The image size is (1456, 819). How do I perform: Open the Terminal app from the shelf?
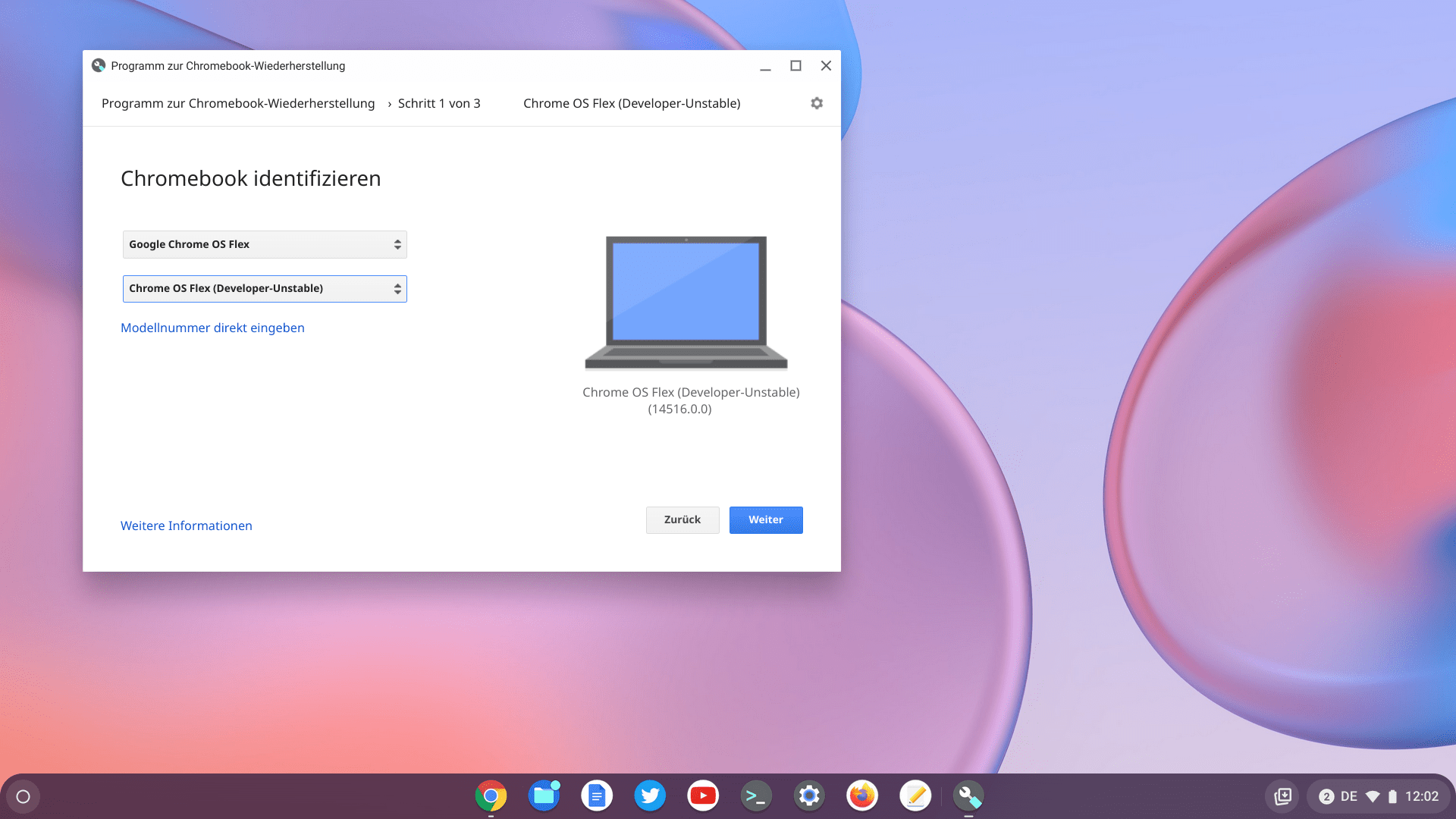(x=756, y=795)
